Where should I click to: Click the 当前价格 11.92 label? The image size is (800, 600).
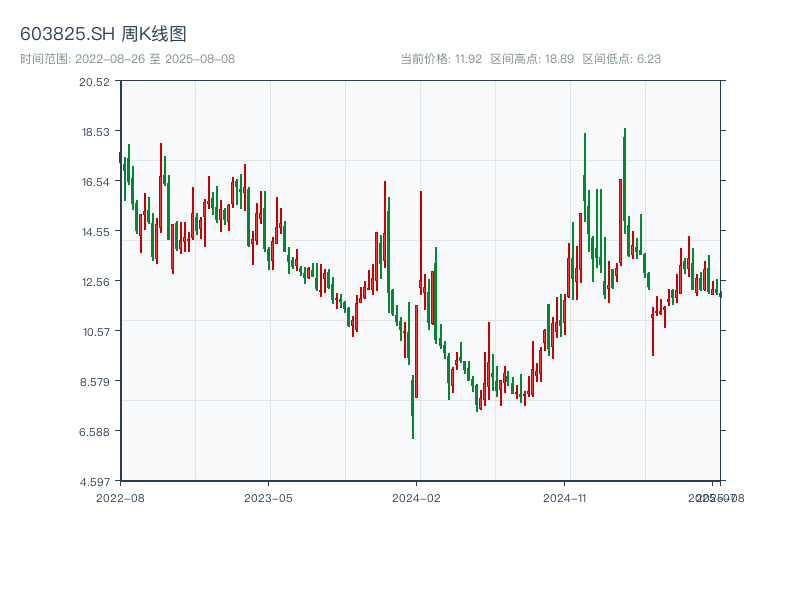point(441,59)
